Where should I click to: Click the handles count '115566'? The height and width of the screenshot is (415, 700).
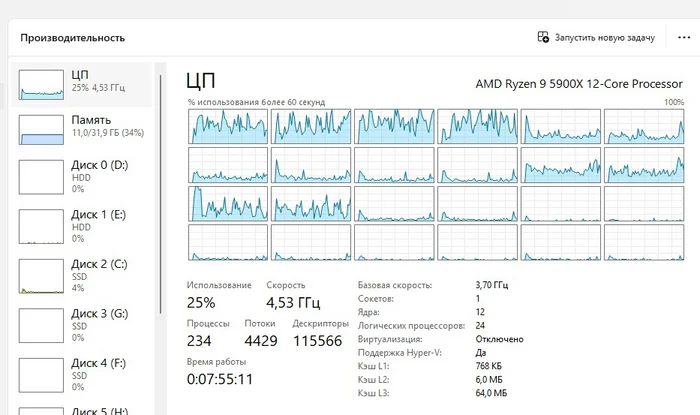317,341
